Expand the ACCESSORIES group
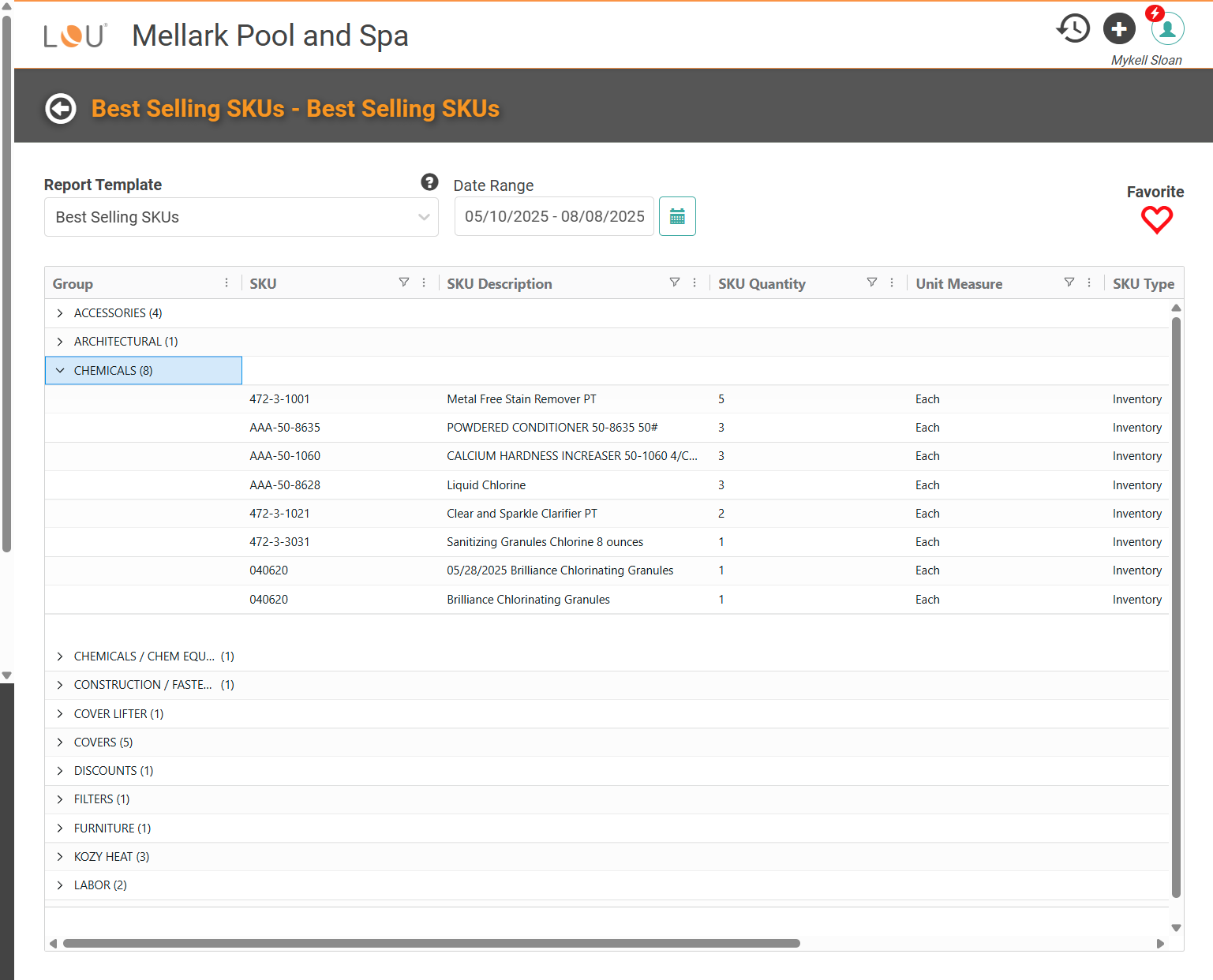This screenshot has height=980, width=1213. pyautogui.click(x=60, y=313)
